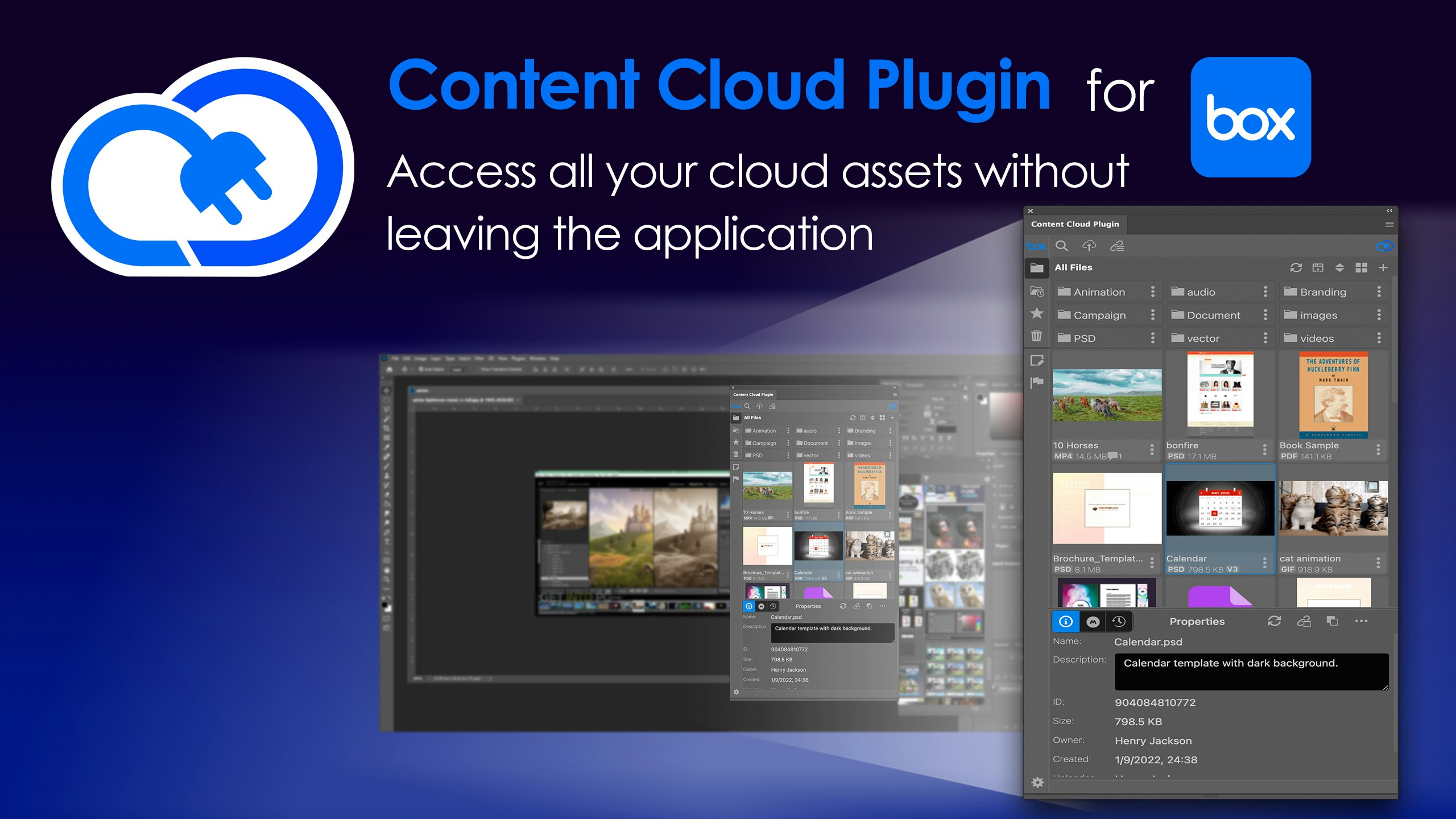Click the cloud upload icon in enlarged panel

[x=1089, y=246]
